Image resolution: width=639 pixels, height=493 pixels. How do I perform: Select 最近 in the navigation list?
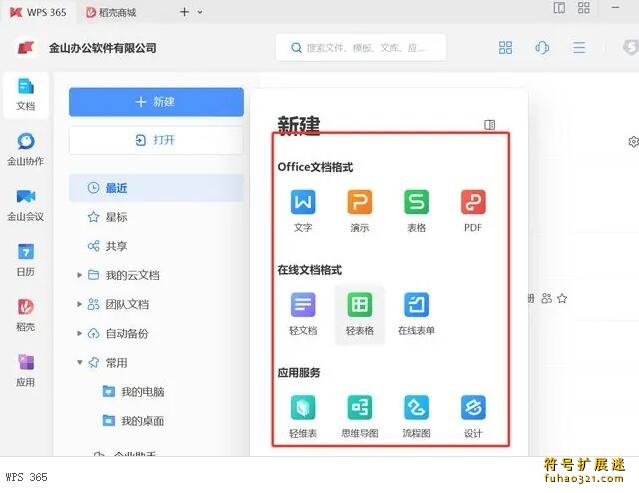click(x=156, y=188)
